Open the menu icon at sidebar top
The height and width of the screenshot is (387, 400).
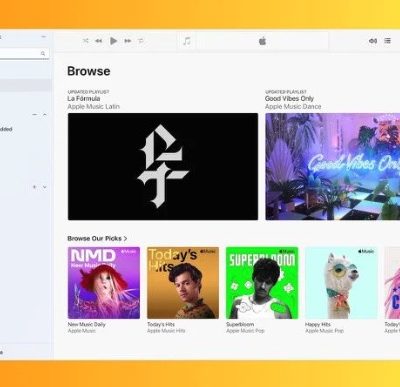click(44, 36)
